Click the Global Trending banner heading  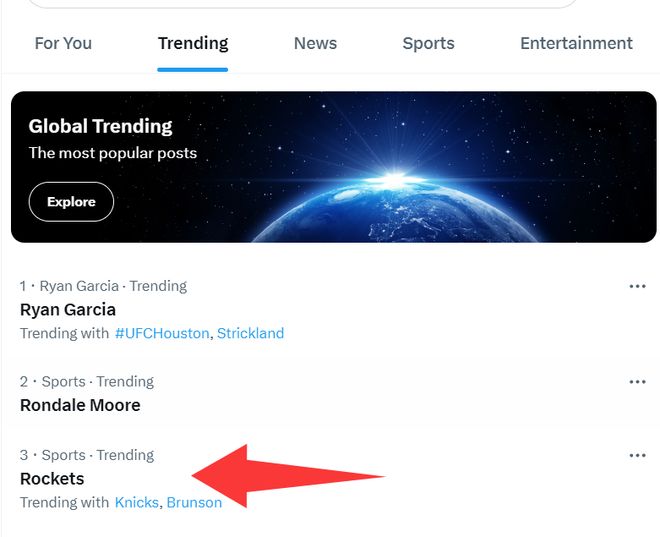100,126
